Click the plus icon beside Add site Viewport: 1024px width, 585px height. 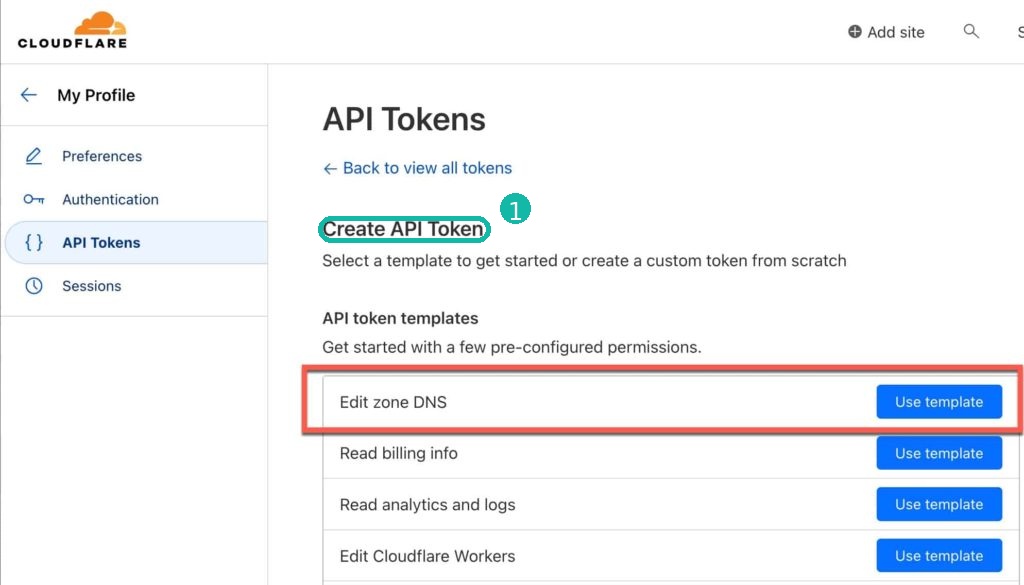[855, 31]
